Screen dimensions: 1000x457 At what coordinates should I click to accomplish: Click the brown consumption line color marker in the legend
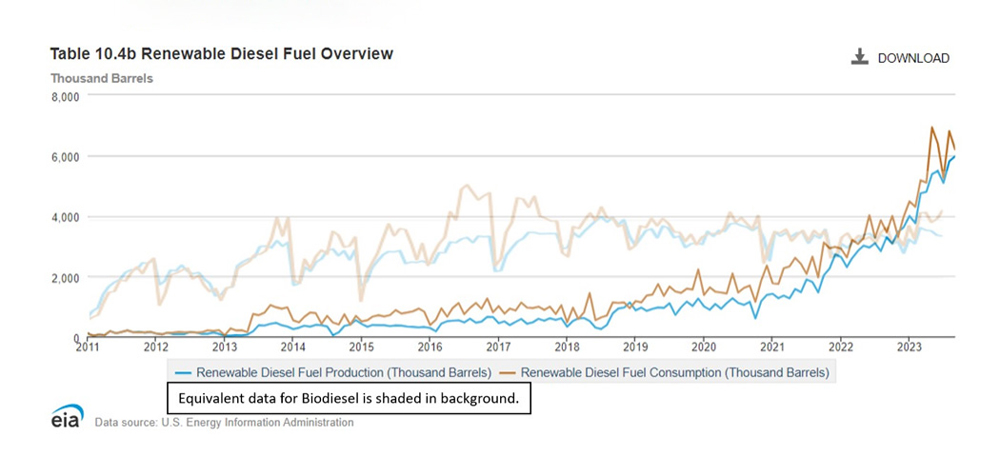(509, 372)
